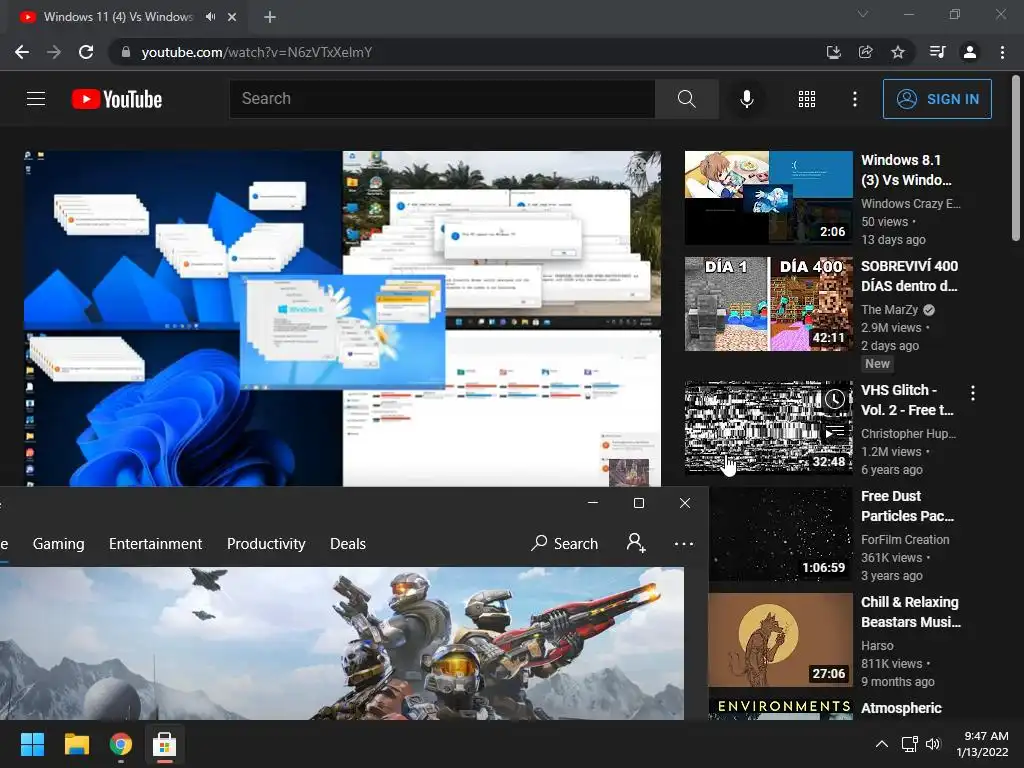Click Search in the Microsoft Store window

(565, 543)
